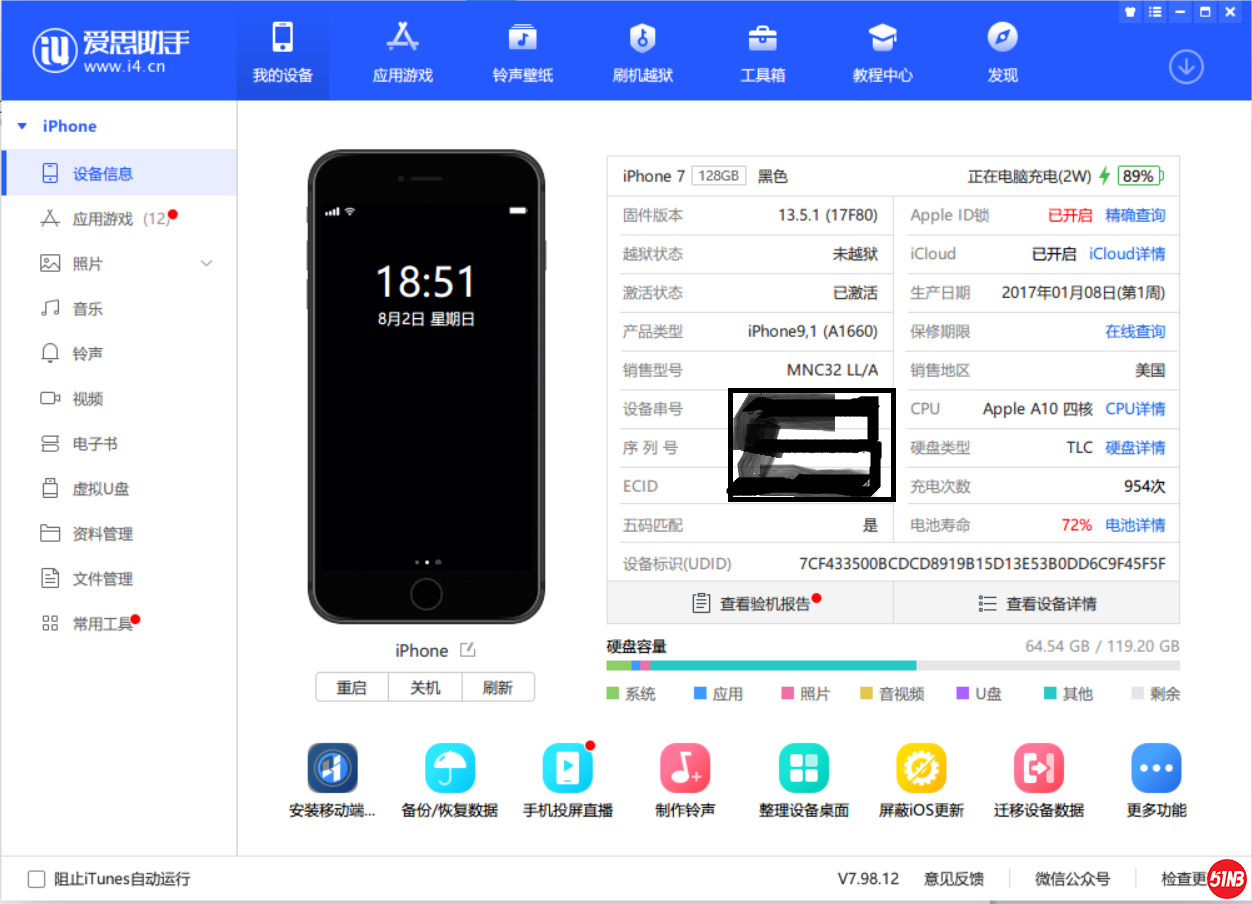Screen dimensions: 1252x904
Task: Click the edit device name pencil icon
Action: [x=467, y=650]
